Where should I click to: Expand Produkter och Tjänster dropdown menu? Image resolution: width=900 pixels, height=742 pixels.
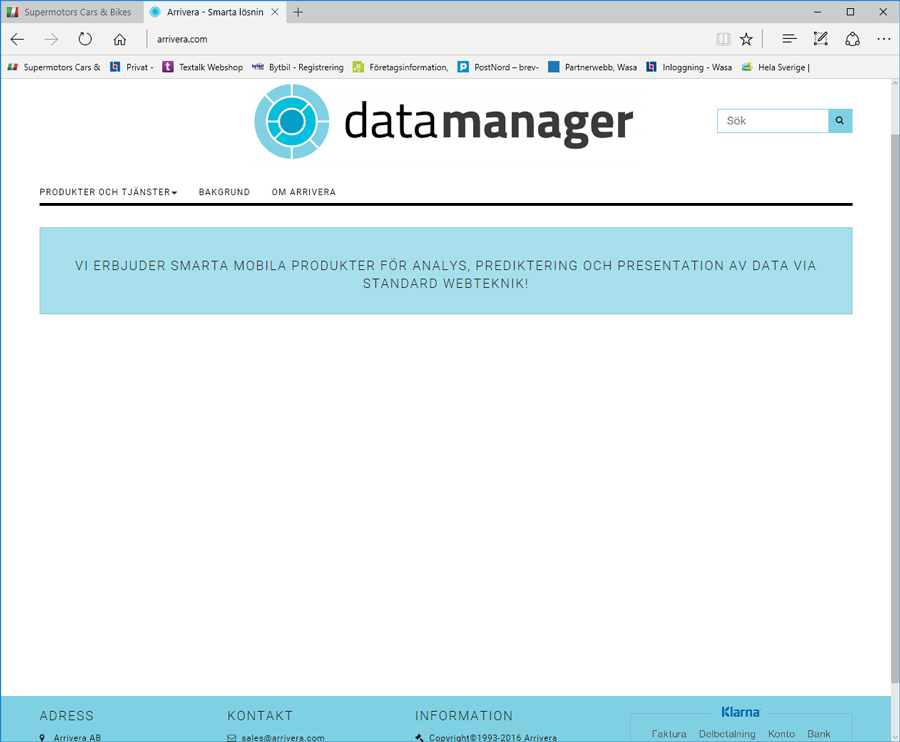[x=108, y=192]
